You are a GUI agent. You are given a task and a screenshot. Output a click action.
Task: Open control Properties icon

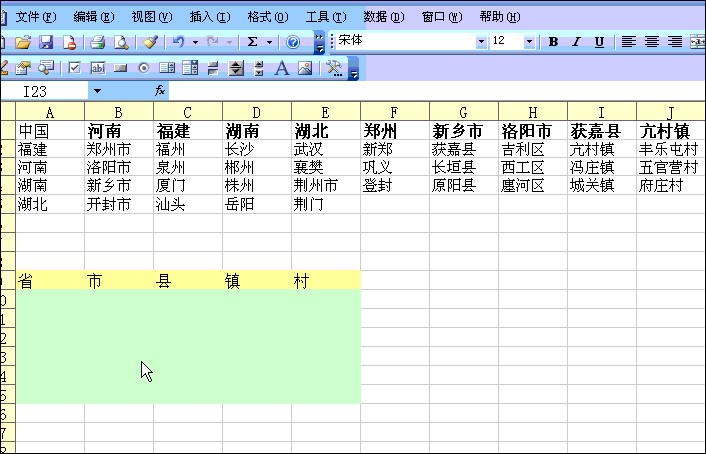(x=23, y=68)
